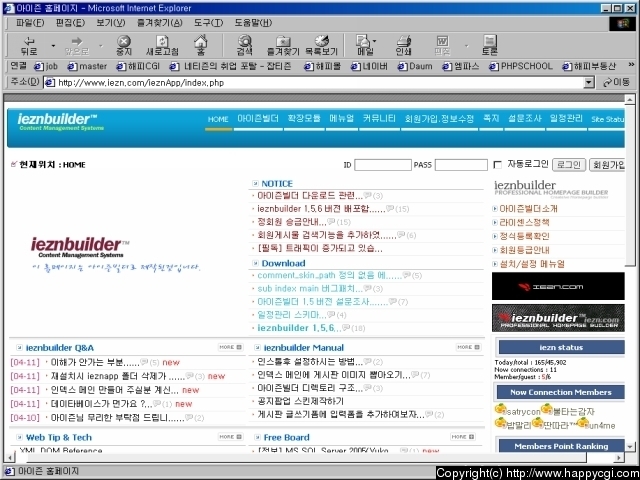
Task: Select the 커뮤니티 navigation tab
Action: [379, 118]
